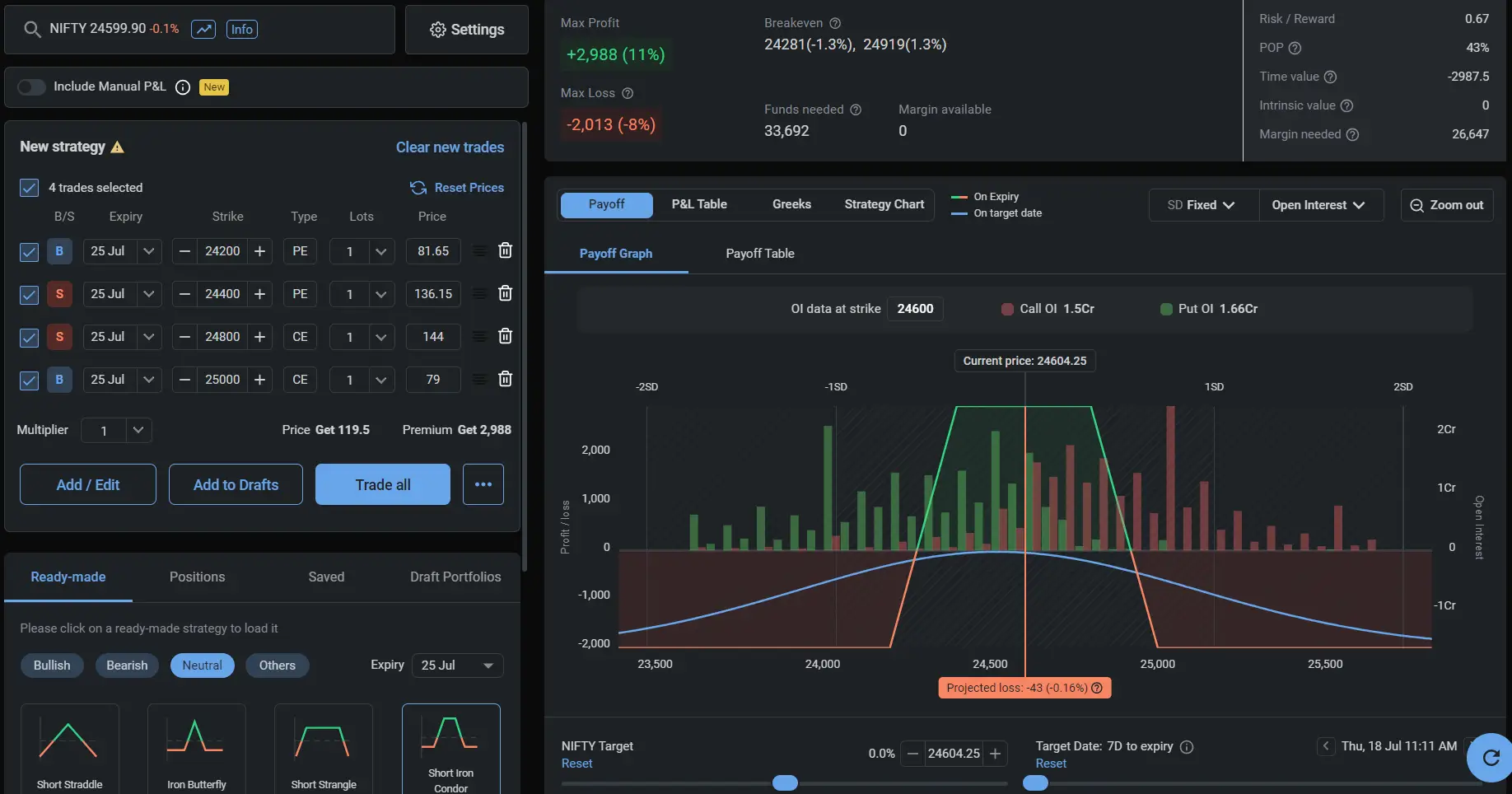Screen dimensions: 1512x794
Task: Open the chart icon beside NIFTY price
Action: (203, 30)
